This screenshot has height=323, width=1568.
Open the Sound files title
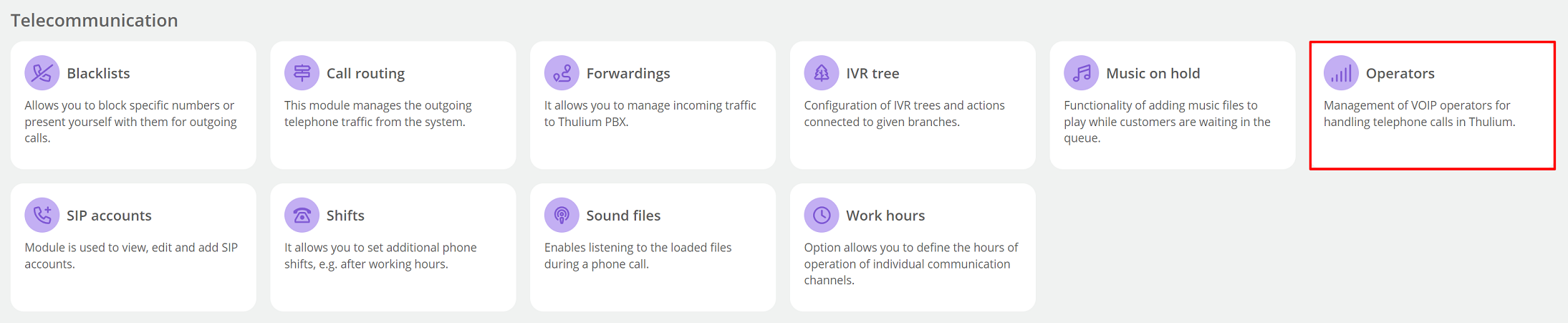coord(623,215)
